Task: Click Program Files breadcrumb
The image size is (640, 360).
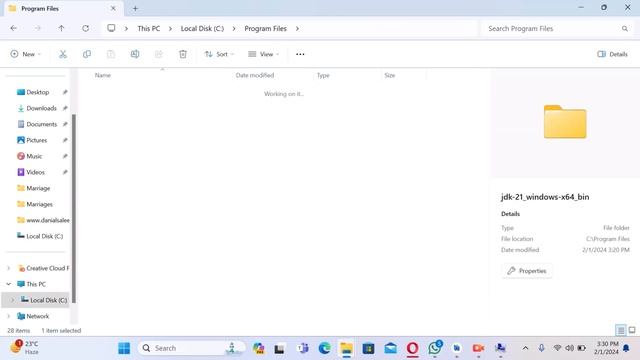Action: click(265, 29)
